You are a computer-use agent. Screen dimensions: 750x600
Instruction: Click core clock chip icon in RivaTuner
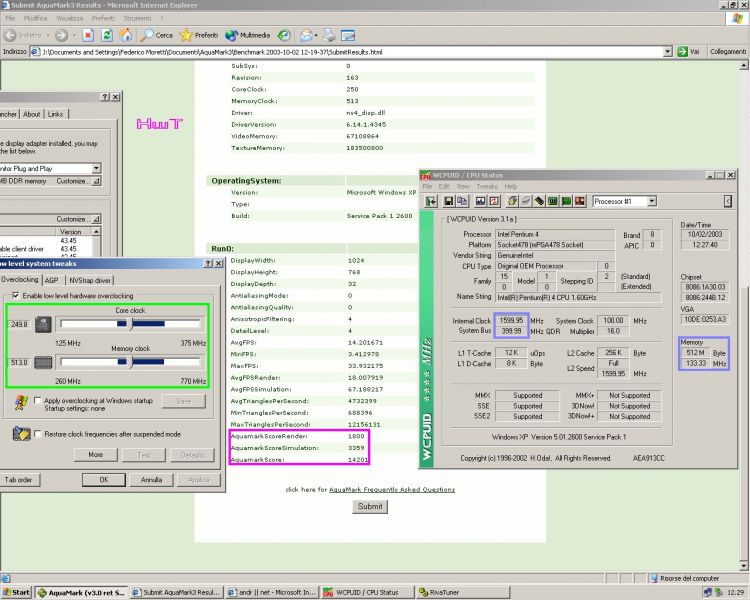click(43, 324)
